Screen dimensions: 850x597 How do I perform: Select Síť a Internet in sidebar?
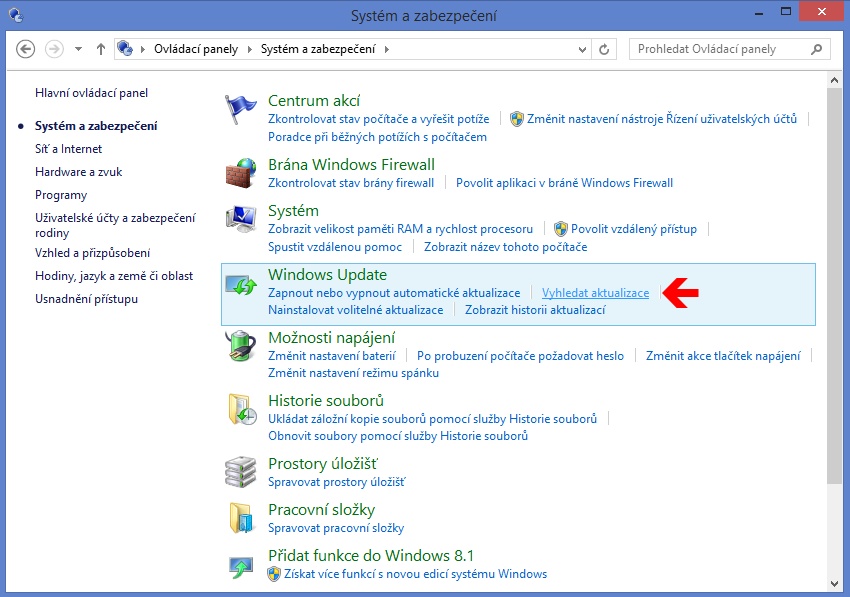(x=68, y=149)
